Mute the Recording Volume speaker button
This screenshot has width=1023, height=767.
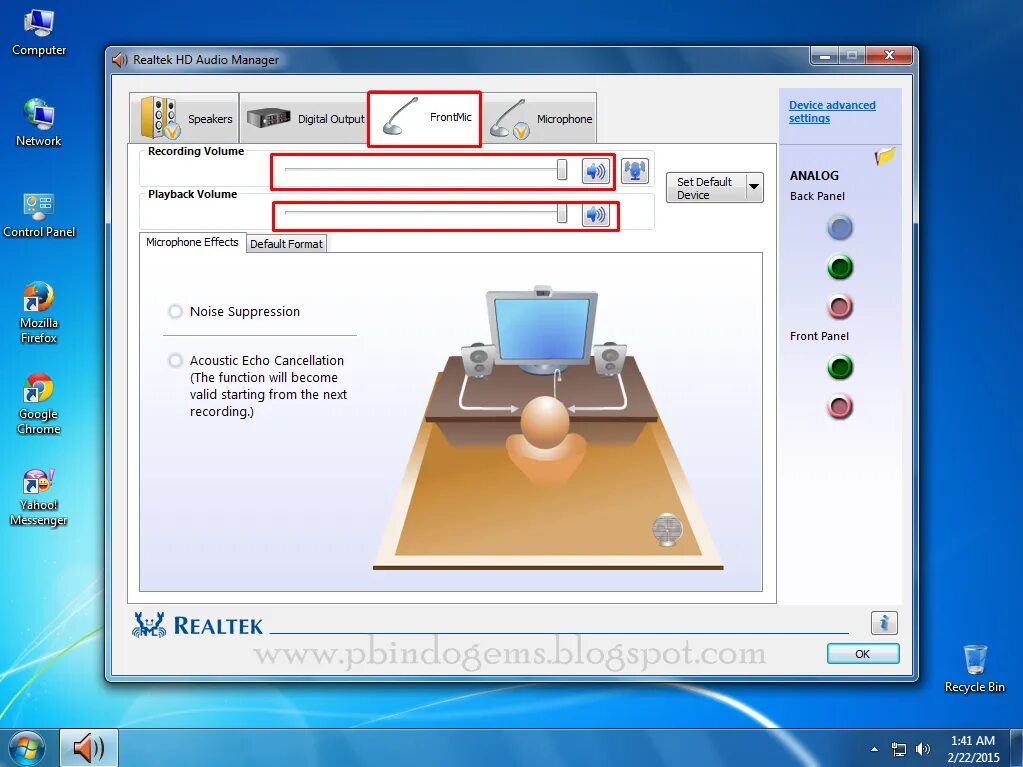point(596,172)
